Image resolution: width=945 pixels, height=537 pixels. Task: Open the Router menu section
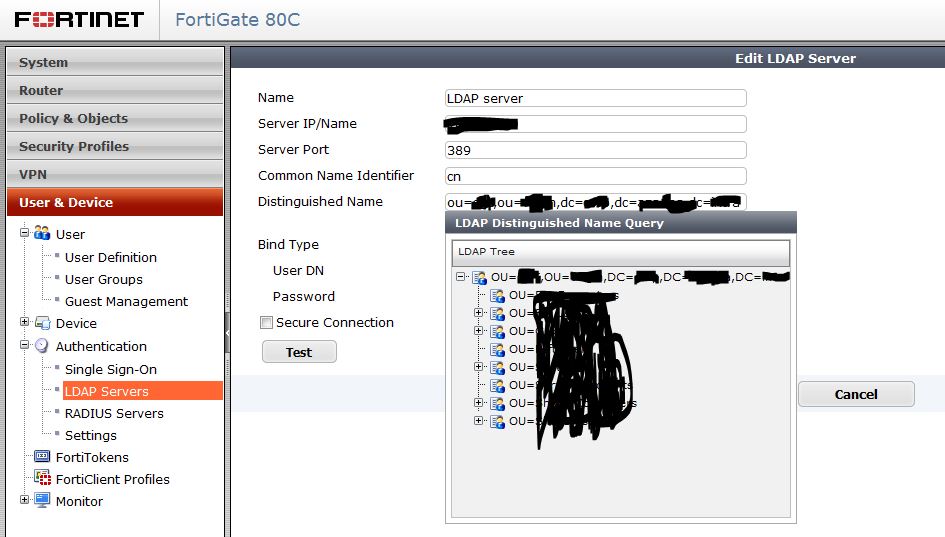coord(115,90)
